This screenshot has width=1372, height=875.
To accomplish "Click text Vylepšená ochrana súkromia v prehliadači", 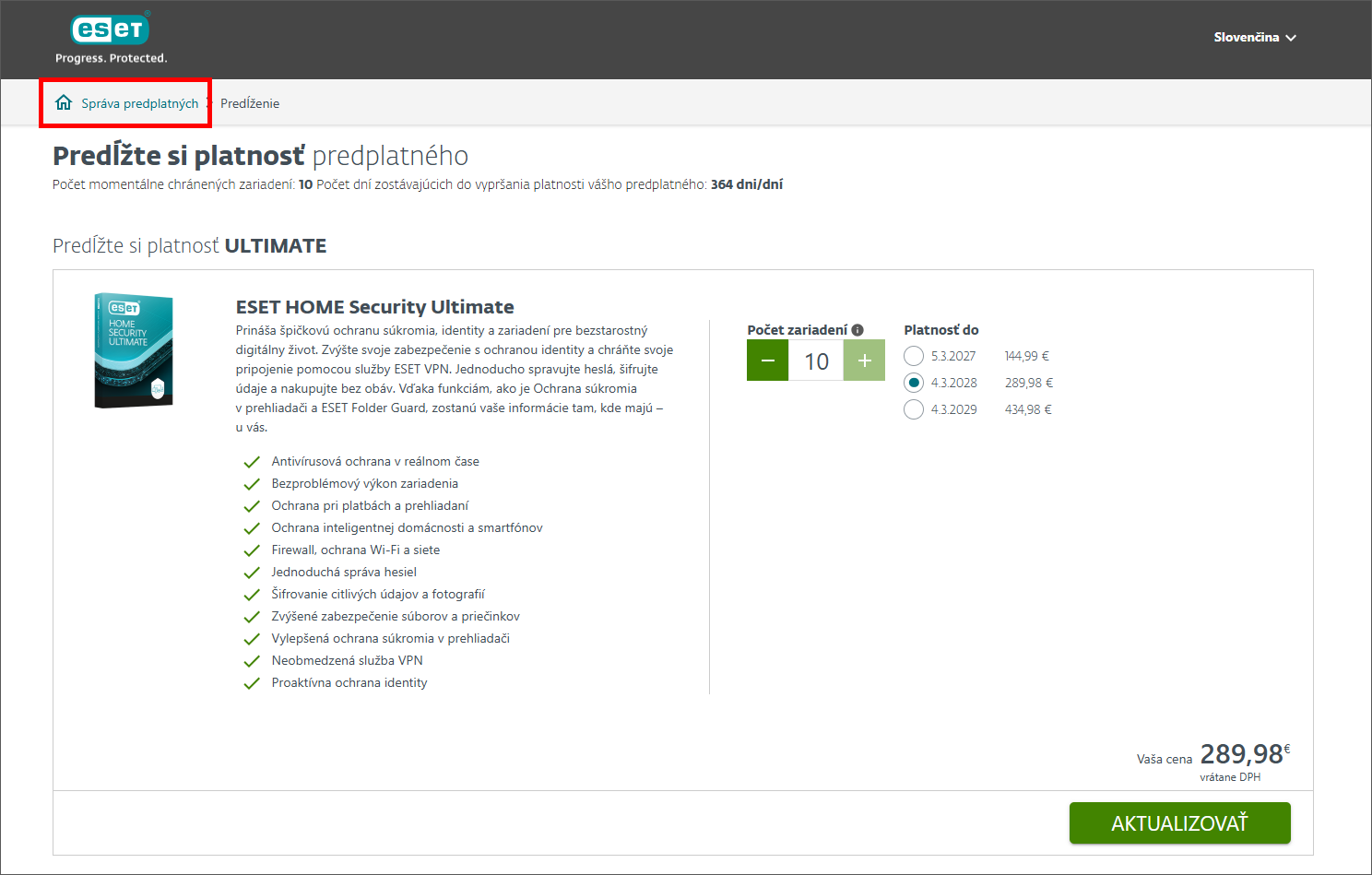I will pyautogui.click(x=390, y=638).
